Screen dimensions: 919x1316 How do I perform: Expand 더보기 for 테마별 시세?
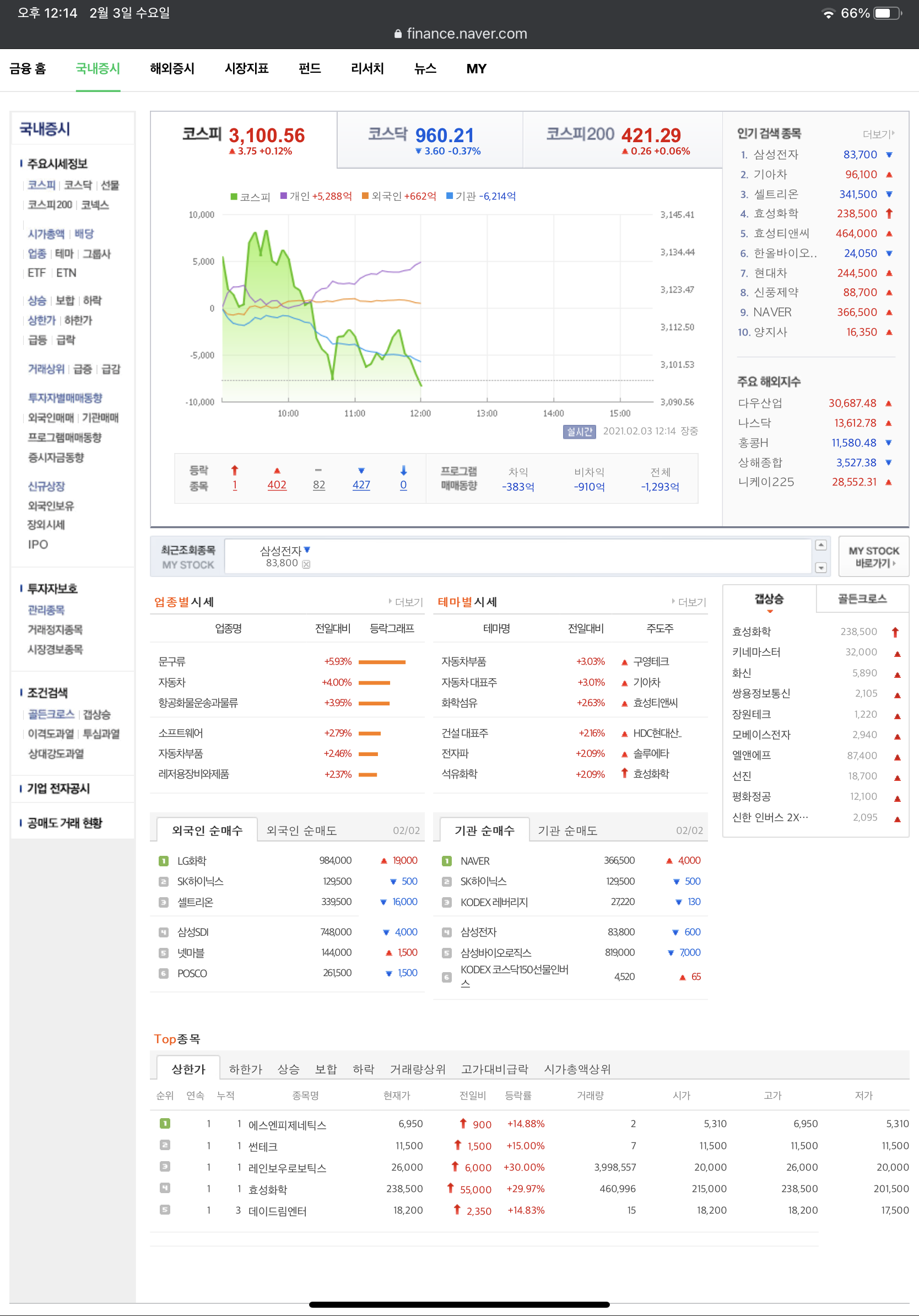coord(689,602)
